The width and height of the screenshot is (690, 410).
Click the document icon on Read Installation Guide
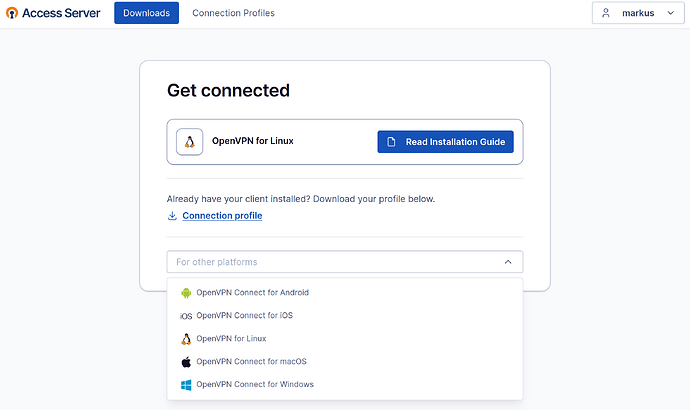click(x=391, y=142)
